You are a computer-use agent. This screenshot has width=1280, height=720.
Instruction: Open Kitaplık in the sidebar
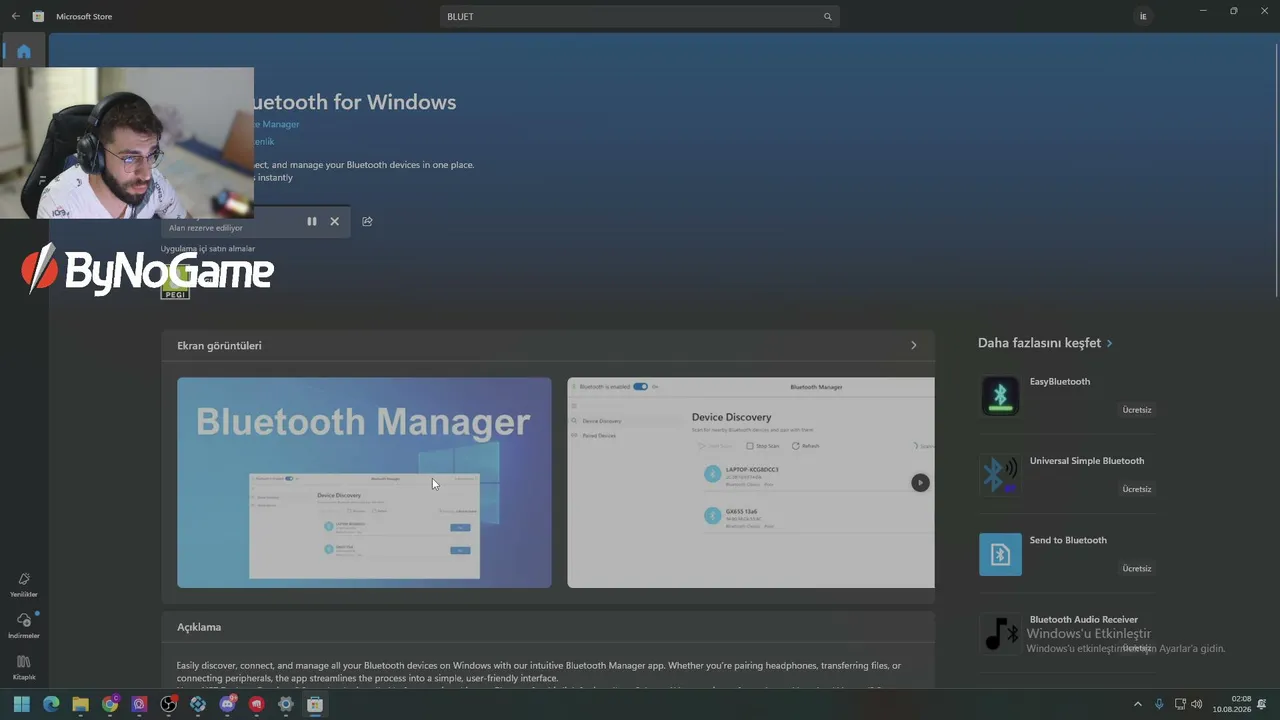click(x=24, y=668)
